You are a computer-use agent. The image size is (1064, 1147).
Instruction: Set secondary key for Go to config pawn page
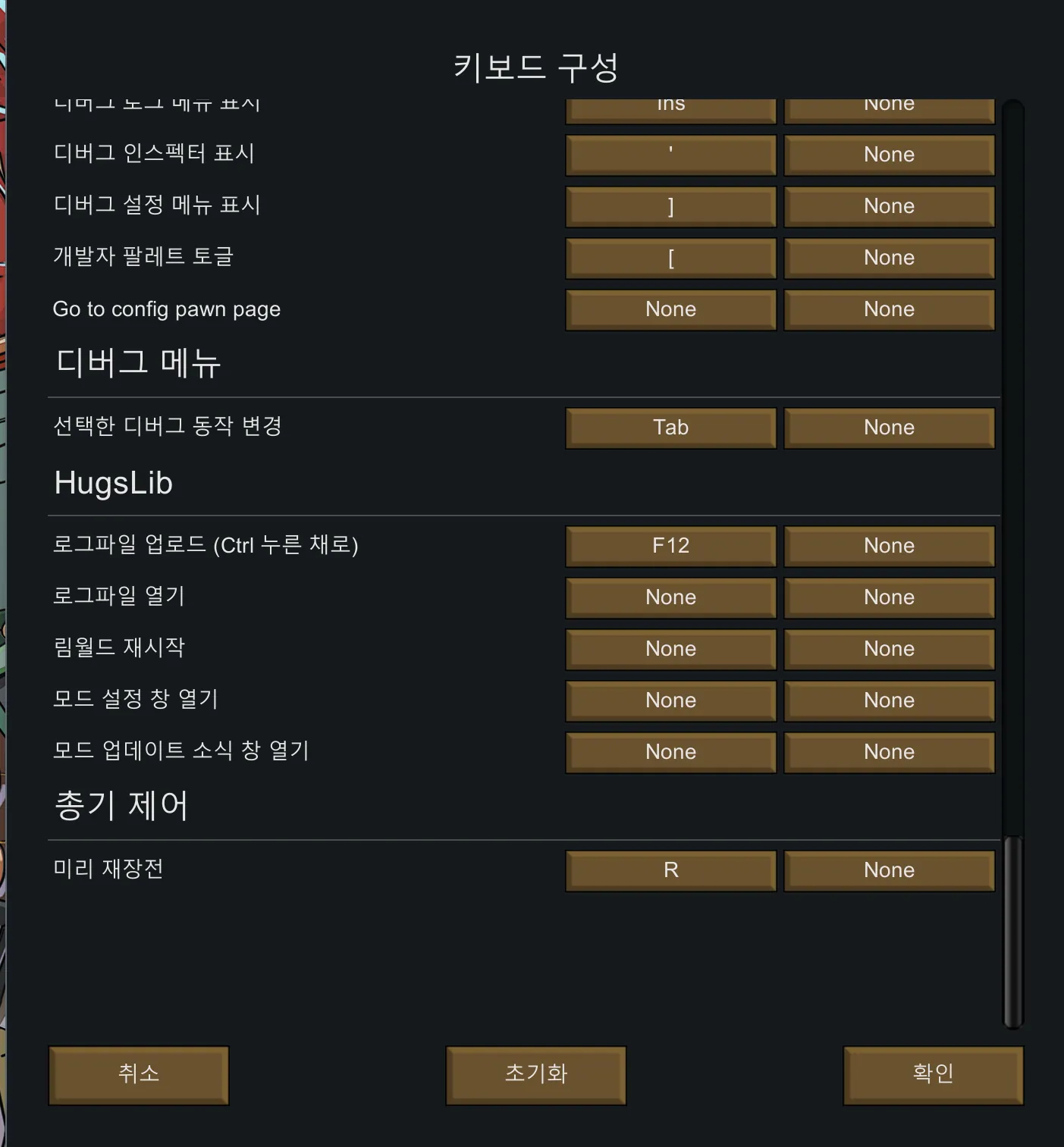pos(889,309)
